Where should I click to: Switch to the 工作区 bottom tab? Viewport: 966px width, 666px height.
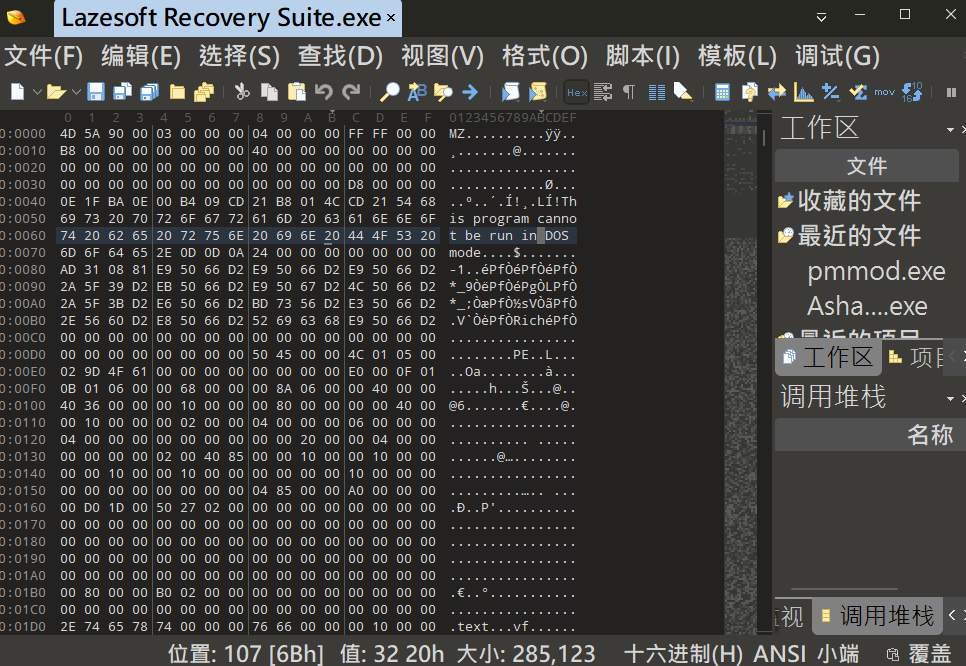click(829, 357)
